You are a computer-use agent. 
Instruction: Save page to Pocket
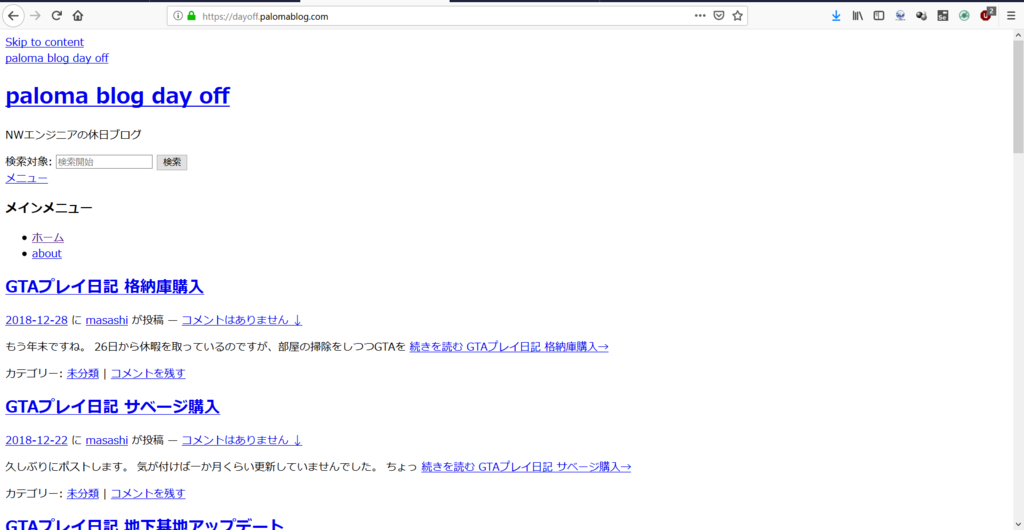[x=718, y=16]
